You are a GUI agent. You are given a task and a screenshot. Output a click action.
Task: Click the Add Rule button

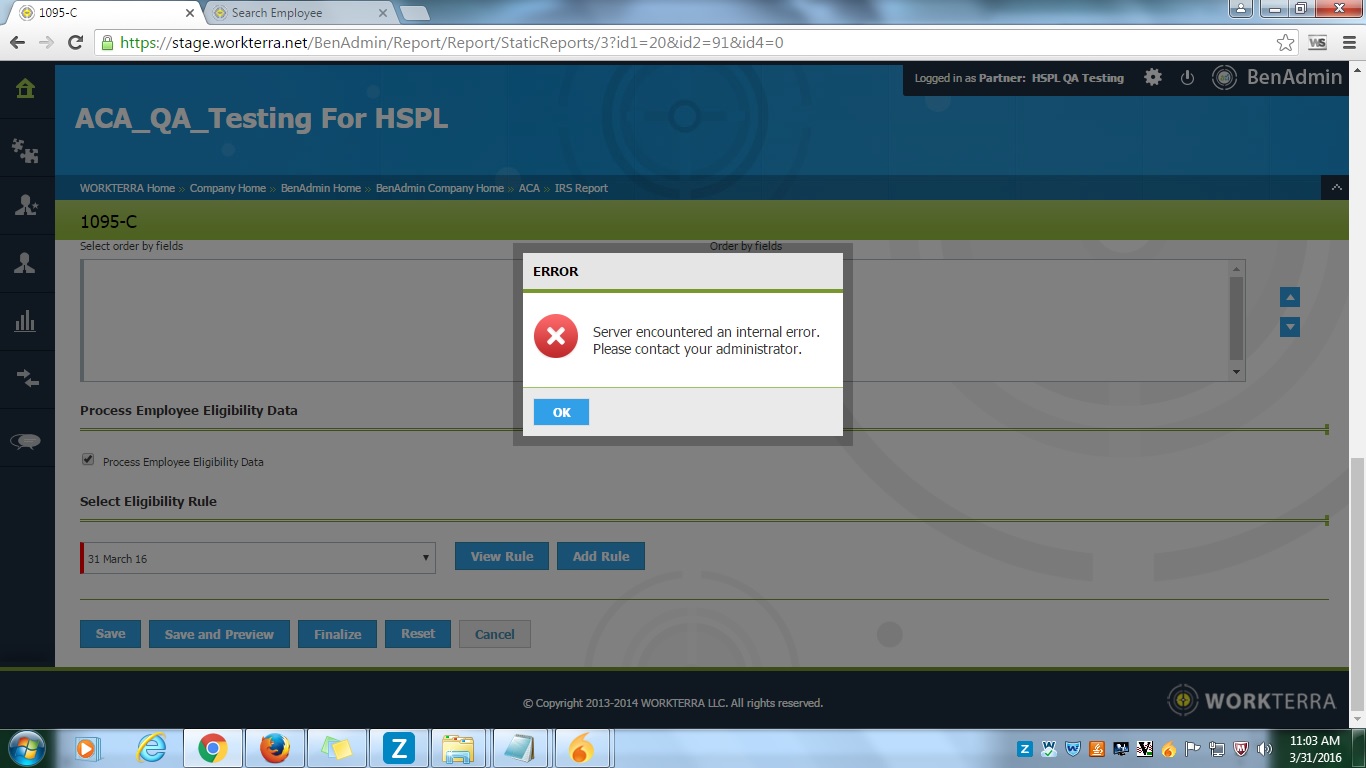coord(600,556)
